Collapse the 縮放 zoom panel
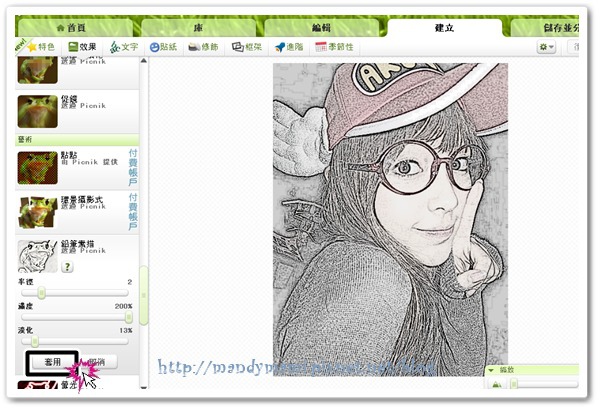This screenshot has height=410, width=600. tap(491, 370)
